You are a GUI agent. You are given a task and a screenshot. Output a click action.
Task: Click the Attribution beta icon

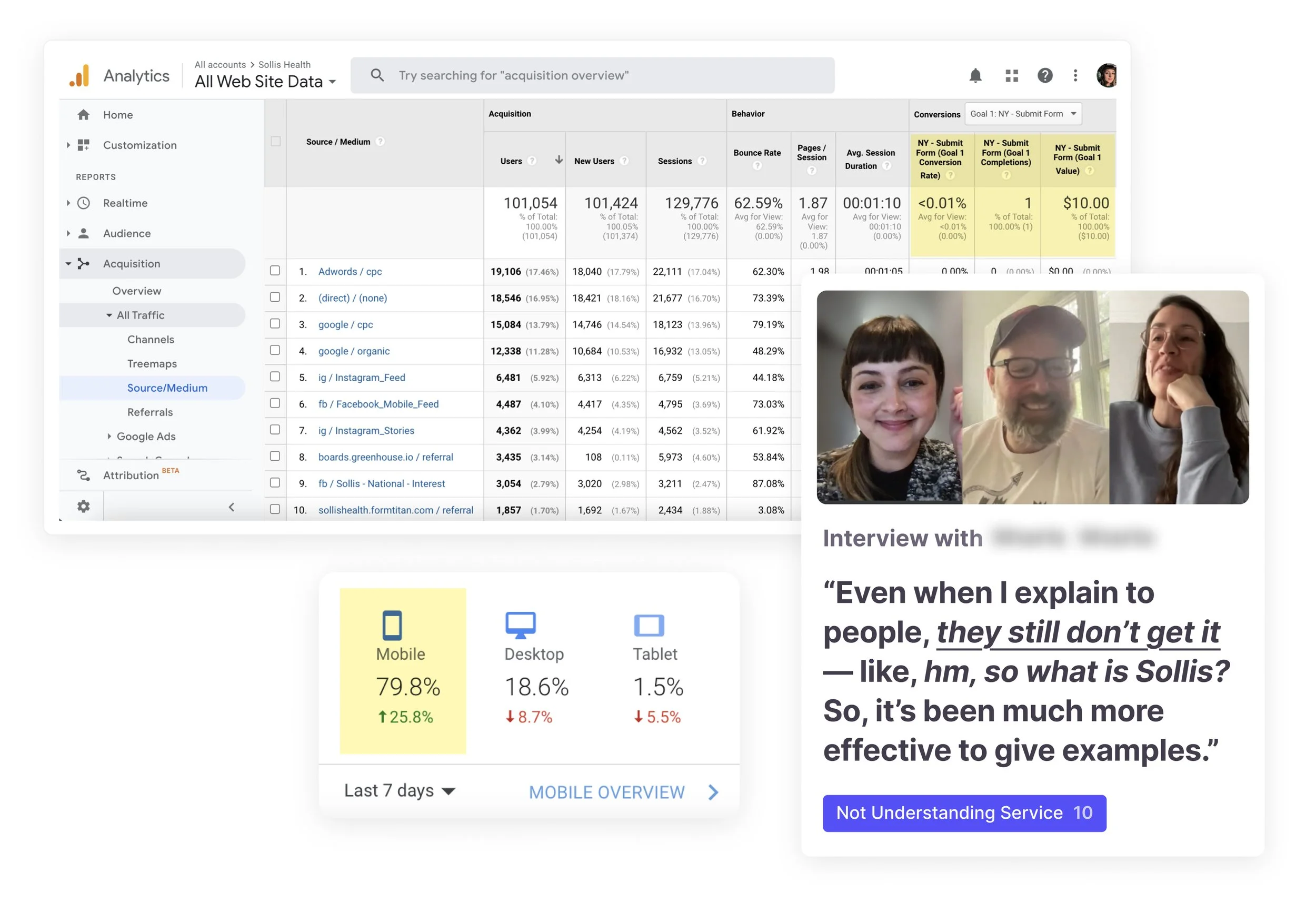coord(83,475)
